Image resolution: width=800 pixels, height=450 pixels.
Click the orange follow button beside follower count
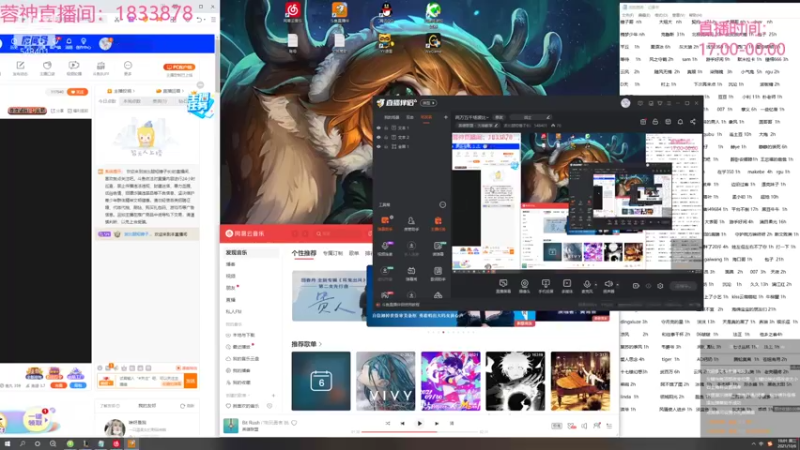click(x=78, y=92)
